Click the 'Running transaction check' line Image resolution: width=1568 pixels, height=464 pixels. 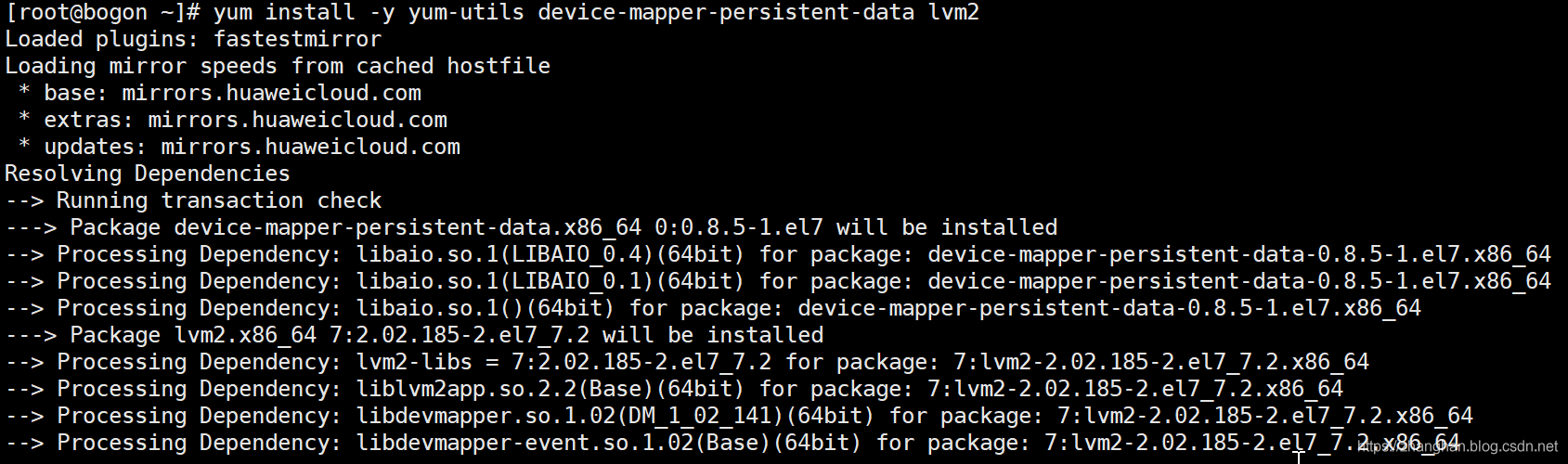pyautogui.click(x=218, y=201)
